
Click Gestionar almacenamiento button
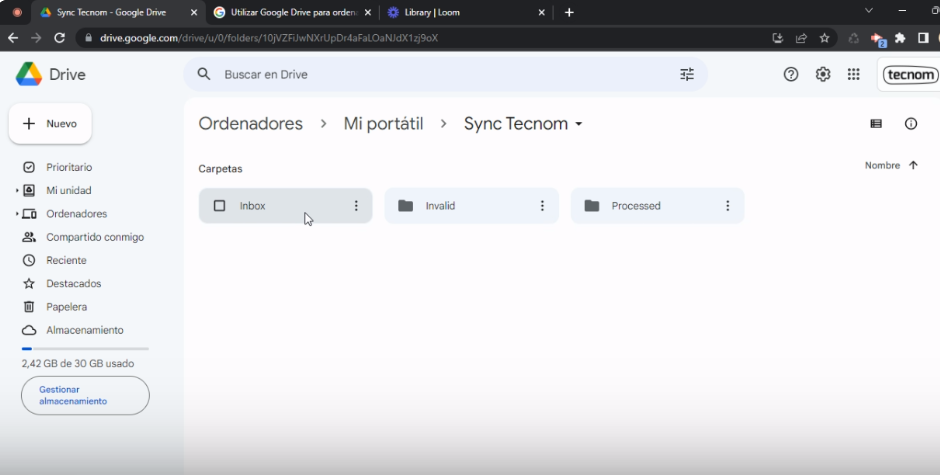[85, 395]
